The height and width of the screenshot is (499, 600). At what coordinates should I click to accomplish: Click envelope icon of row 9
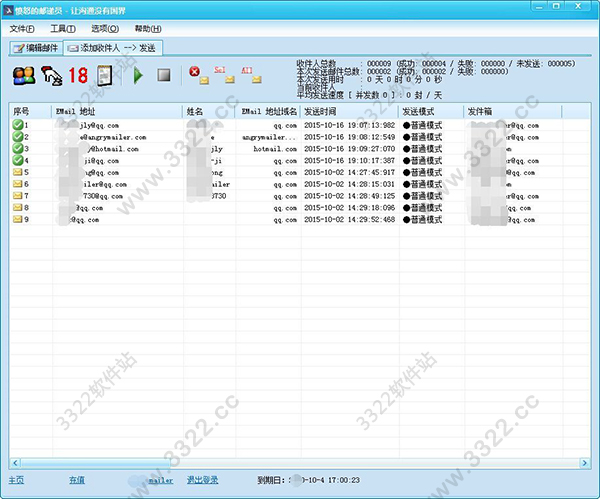(18, 219)
